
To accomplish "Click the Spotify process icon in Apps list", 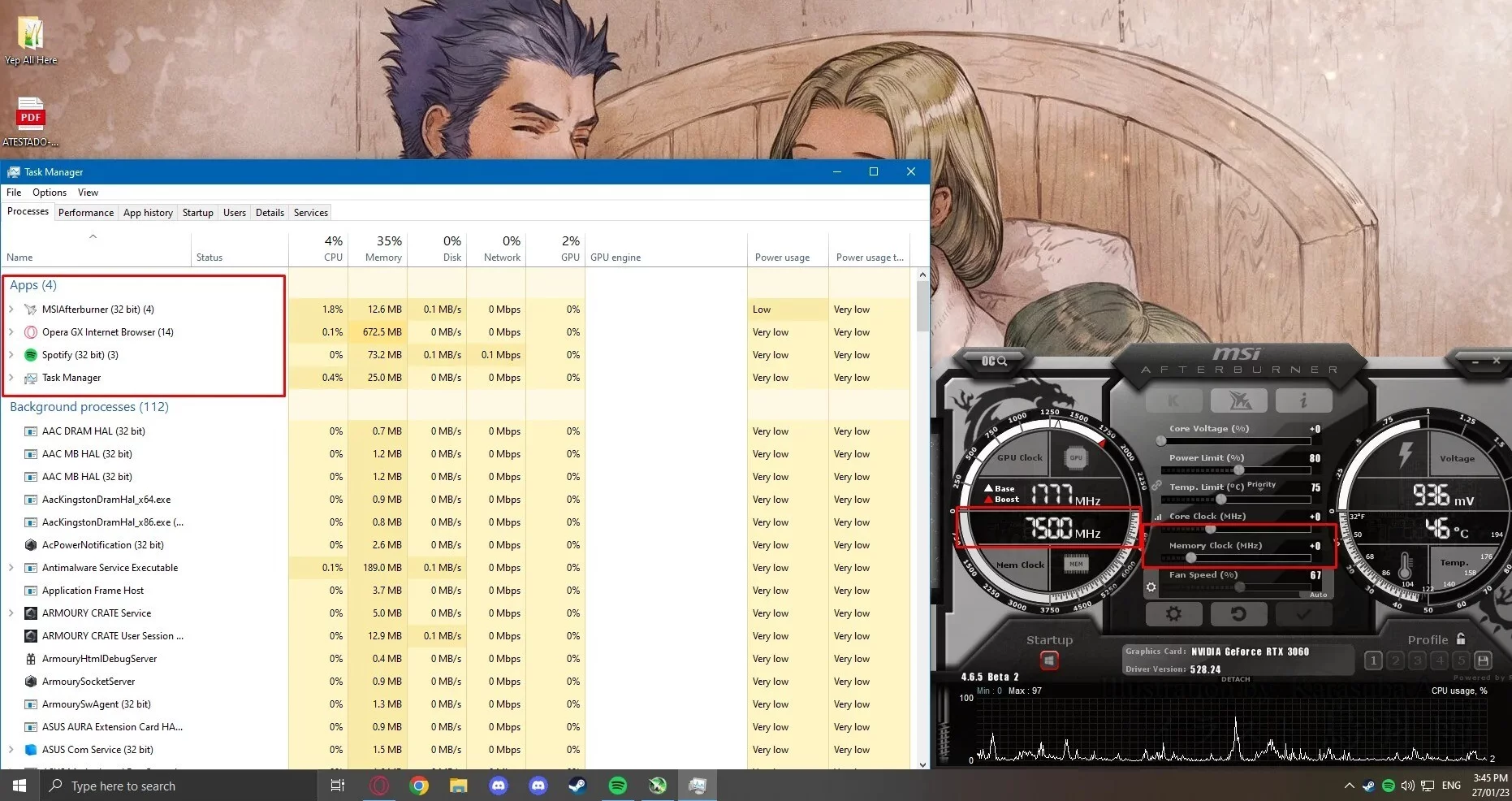I will [31, 355].
